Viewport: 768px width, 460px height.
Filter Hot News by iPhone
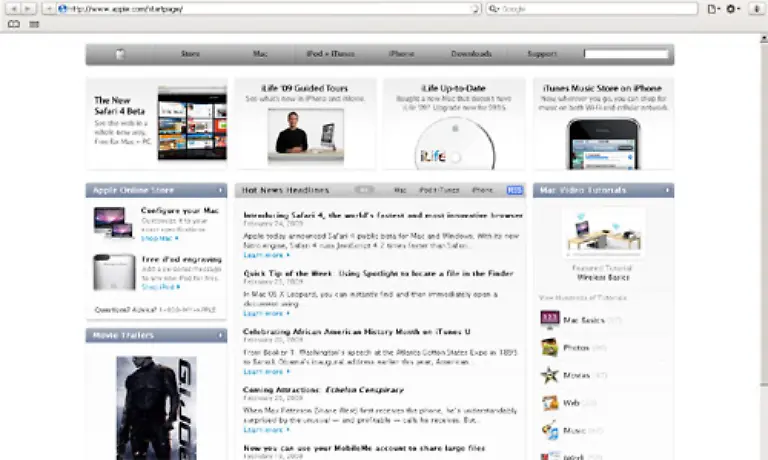(x=482, y=190)
